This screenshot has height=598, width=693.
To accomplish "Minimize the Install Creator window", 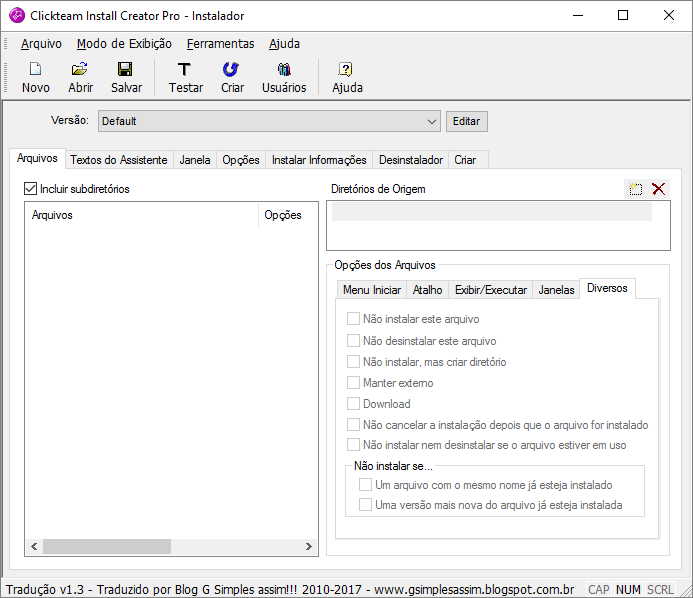I will tap(578, 15).
